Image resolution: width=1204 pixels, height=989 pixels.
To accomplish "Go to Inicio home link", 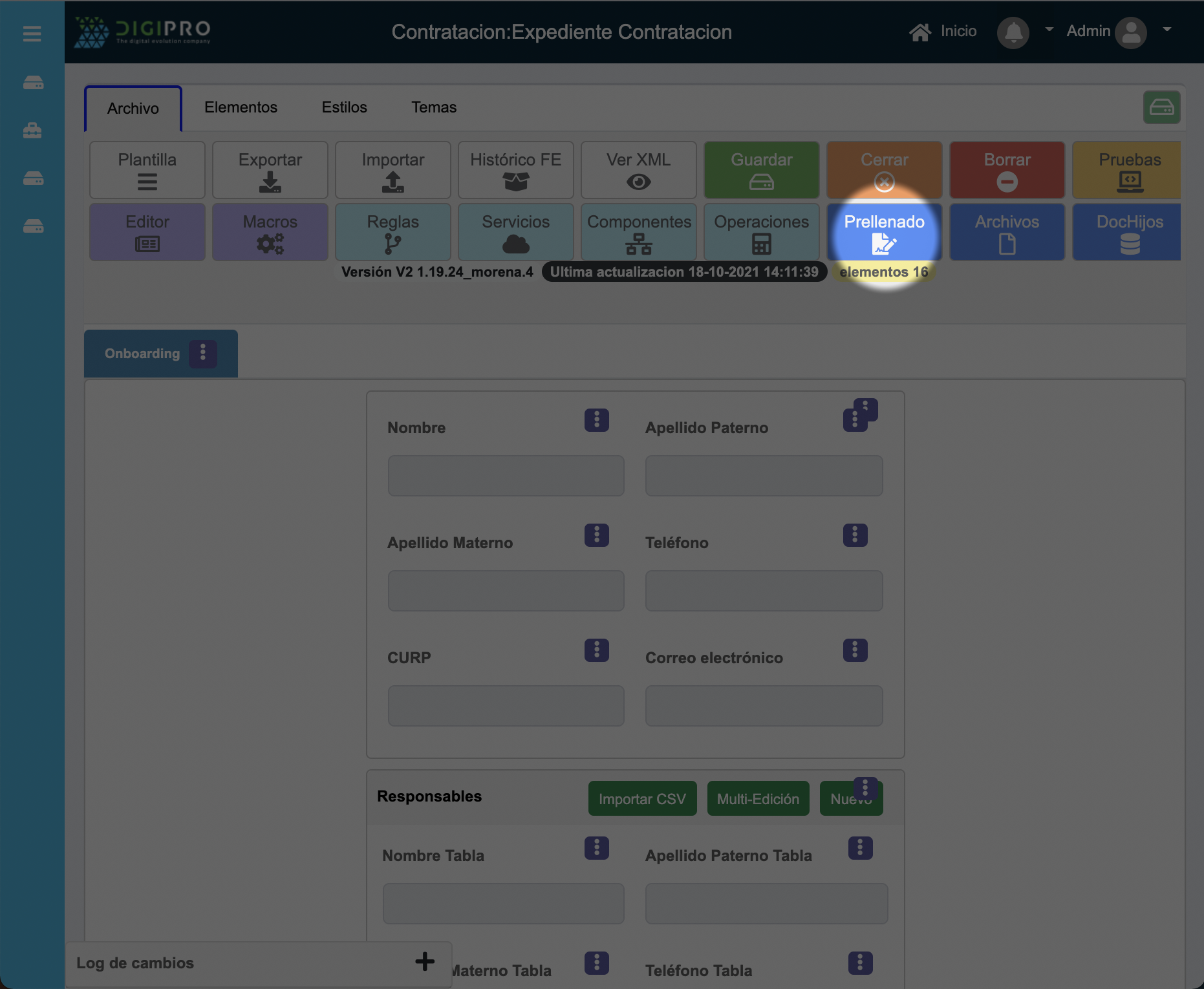I will click(x=943, y=31).
